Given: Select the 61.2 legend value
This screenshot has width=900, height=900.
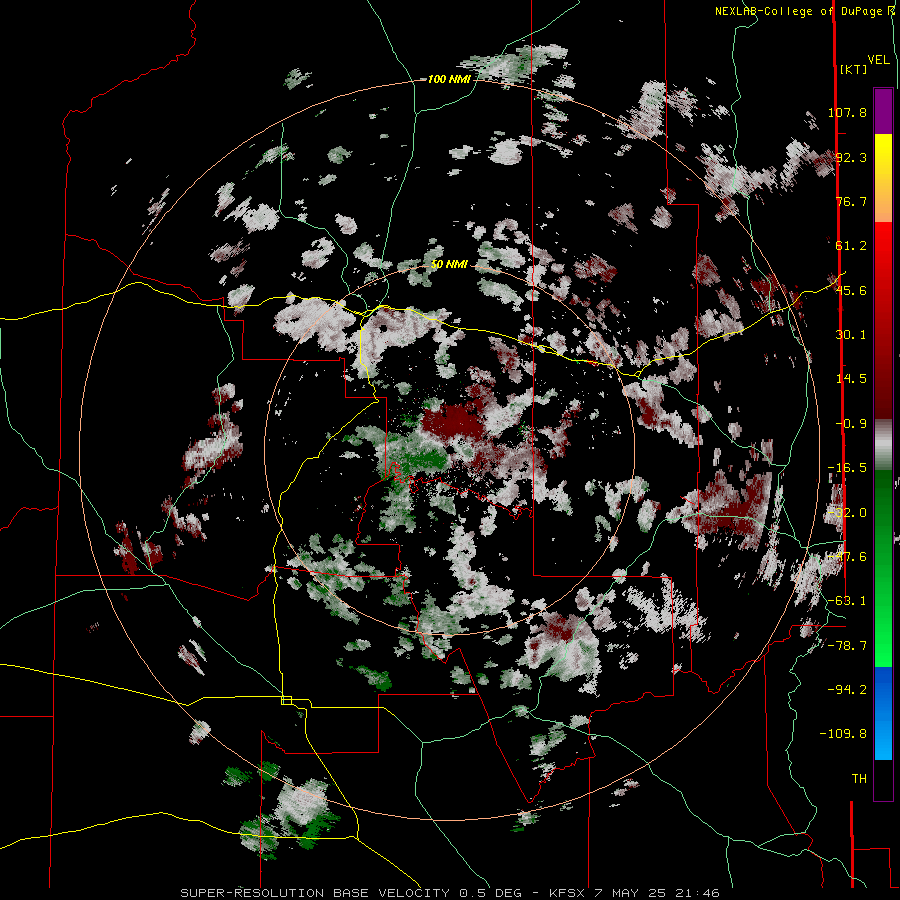Looking at the screenshot, I should (x=851, y=246).
